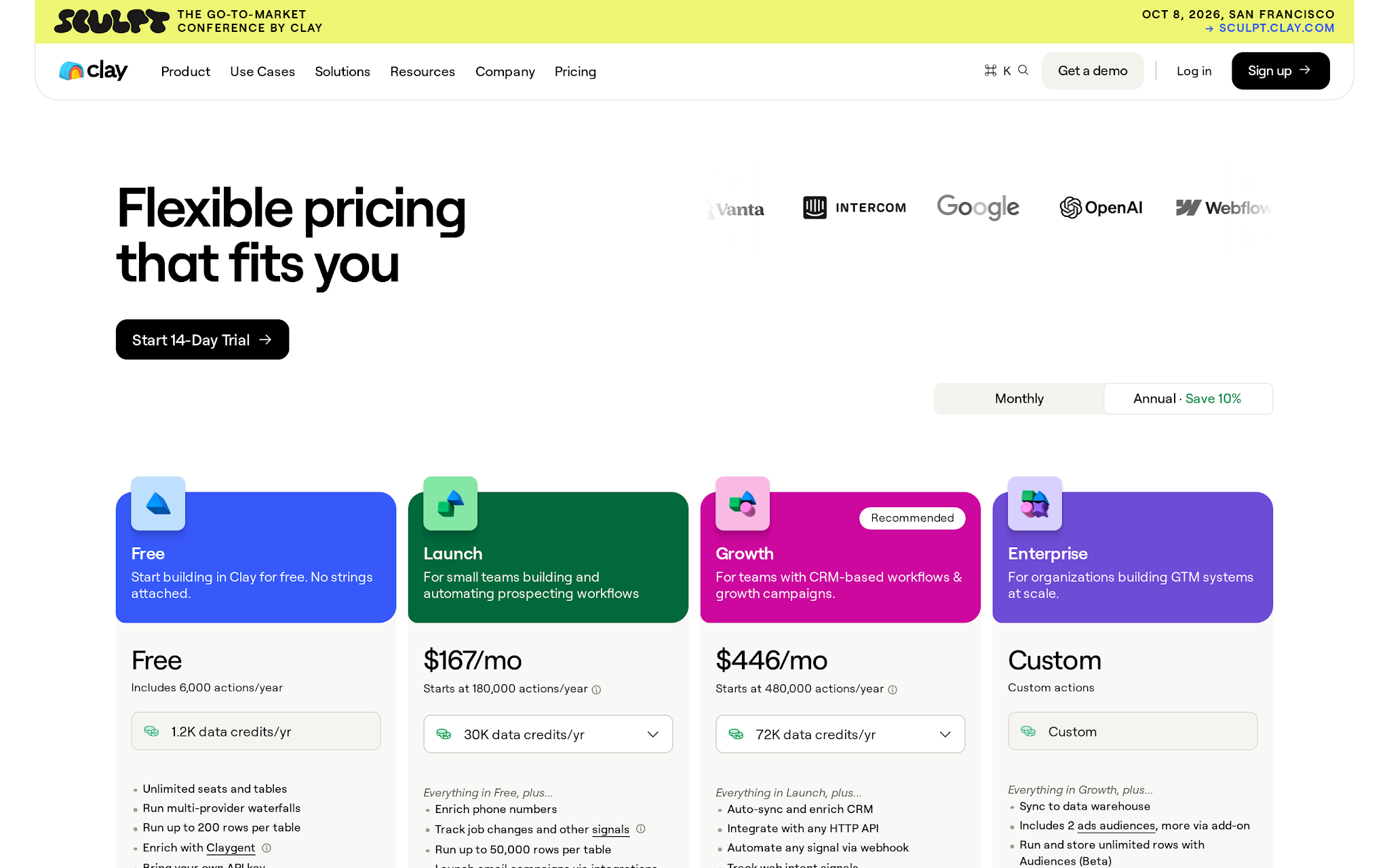Click 'Sync to data warehouse' item
Image resolution: width=1389 pixels, height=868 pixels.
1084,806
